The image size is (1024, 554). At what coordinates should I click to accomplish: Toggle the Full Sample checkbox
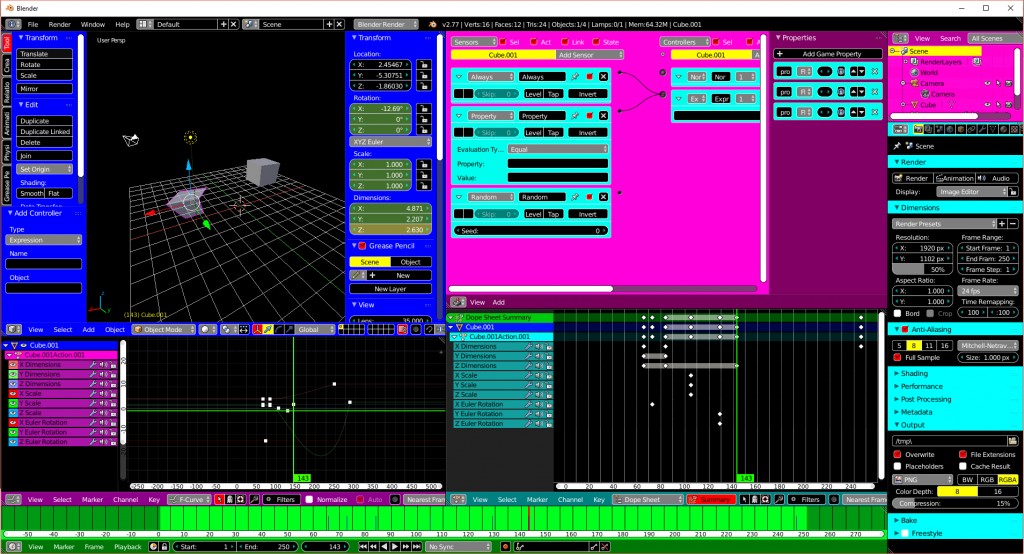pyautogui.click(x=897, y=357)
